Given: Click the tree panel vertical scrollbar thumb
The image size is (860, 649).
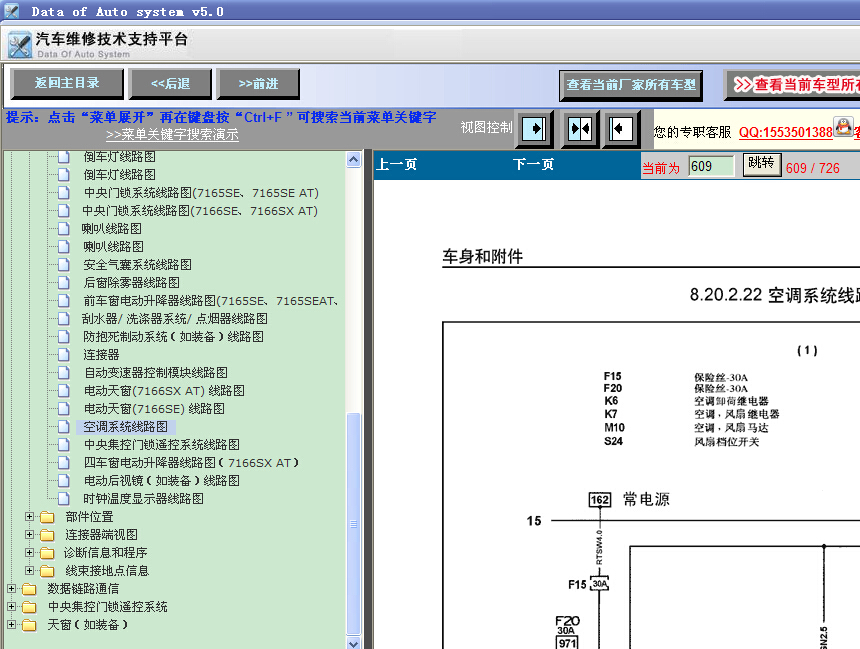Looking at the screenshot, I should (354, 523).
